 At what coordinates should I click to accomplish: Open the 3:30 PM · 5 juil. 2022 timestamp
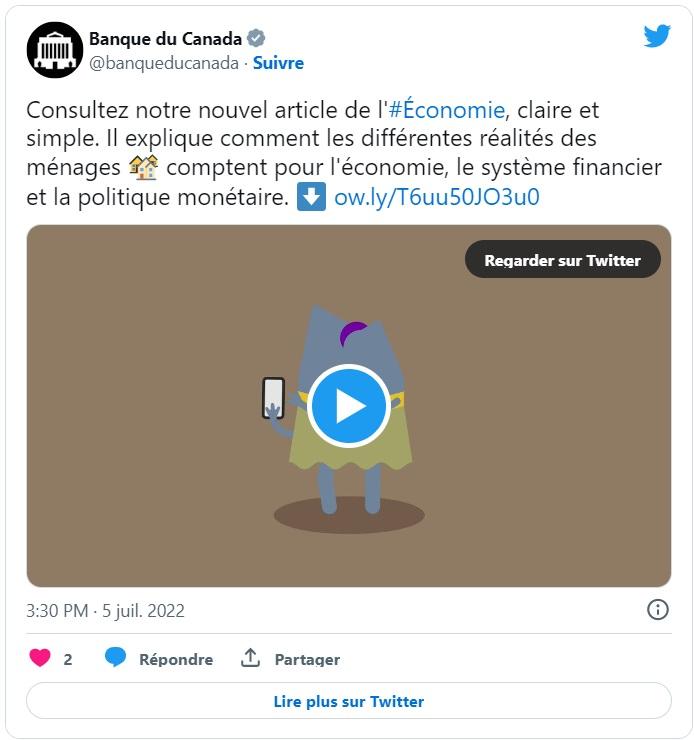[x=105, y=611]
